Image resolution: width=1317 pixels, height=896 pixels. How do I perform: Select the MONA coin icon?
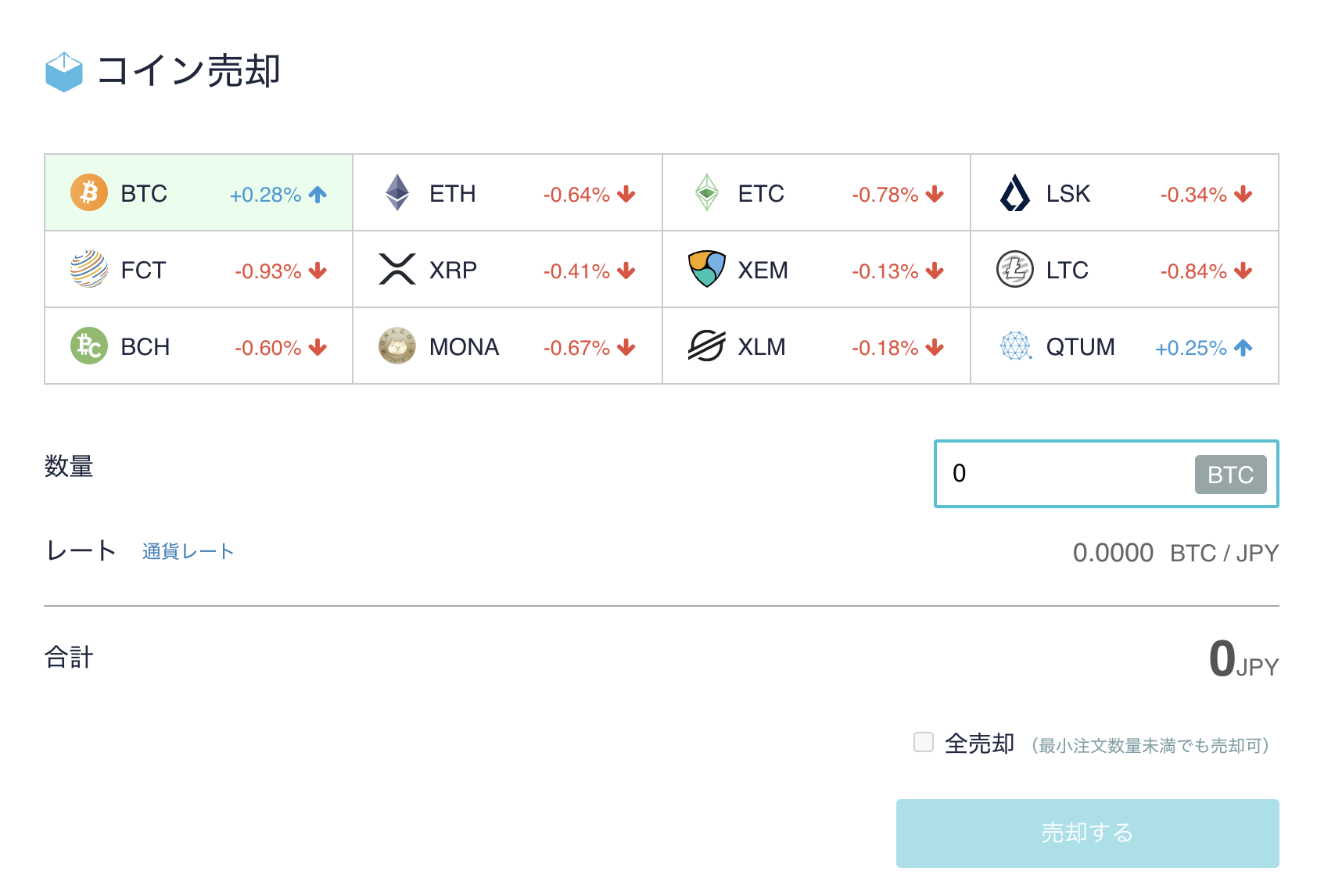point(397,346)
